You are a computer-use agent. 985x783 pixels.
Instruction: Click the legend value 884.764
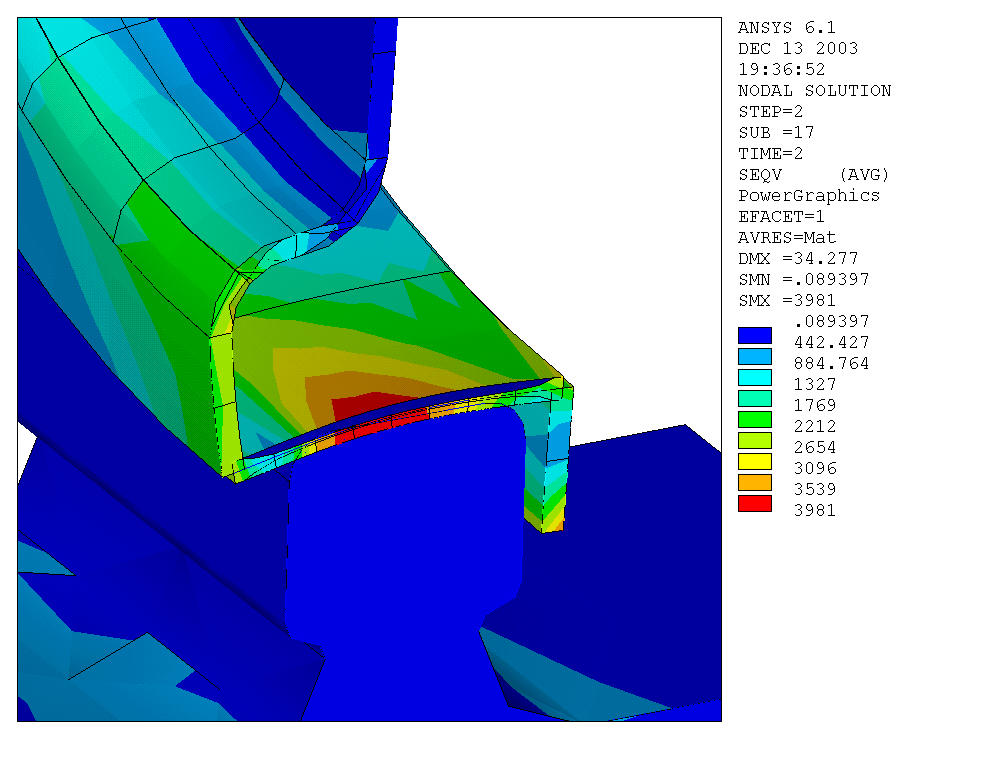831,363
